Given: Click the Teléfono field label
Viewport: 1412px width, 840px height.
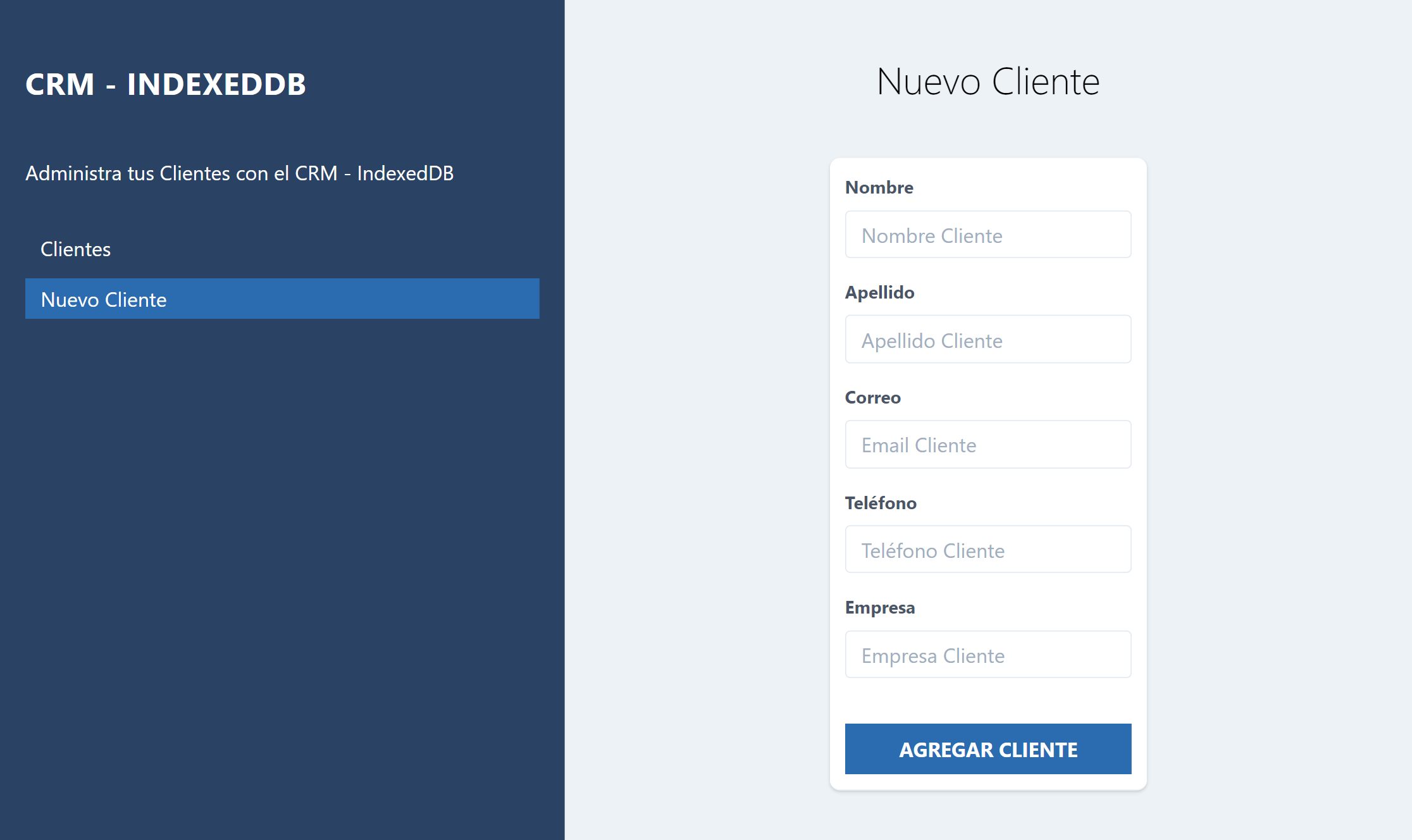Looking at the screenshot, I should click(x=881, y=503).
